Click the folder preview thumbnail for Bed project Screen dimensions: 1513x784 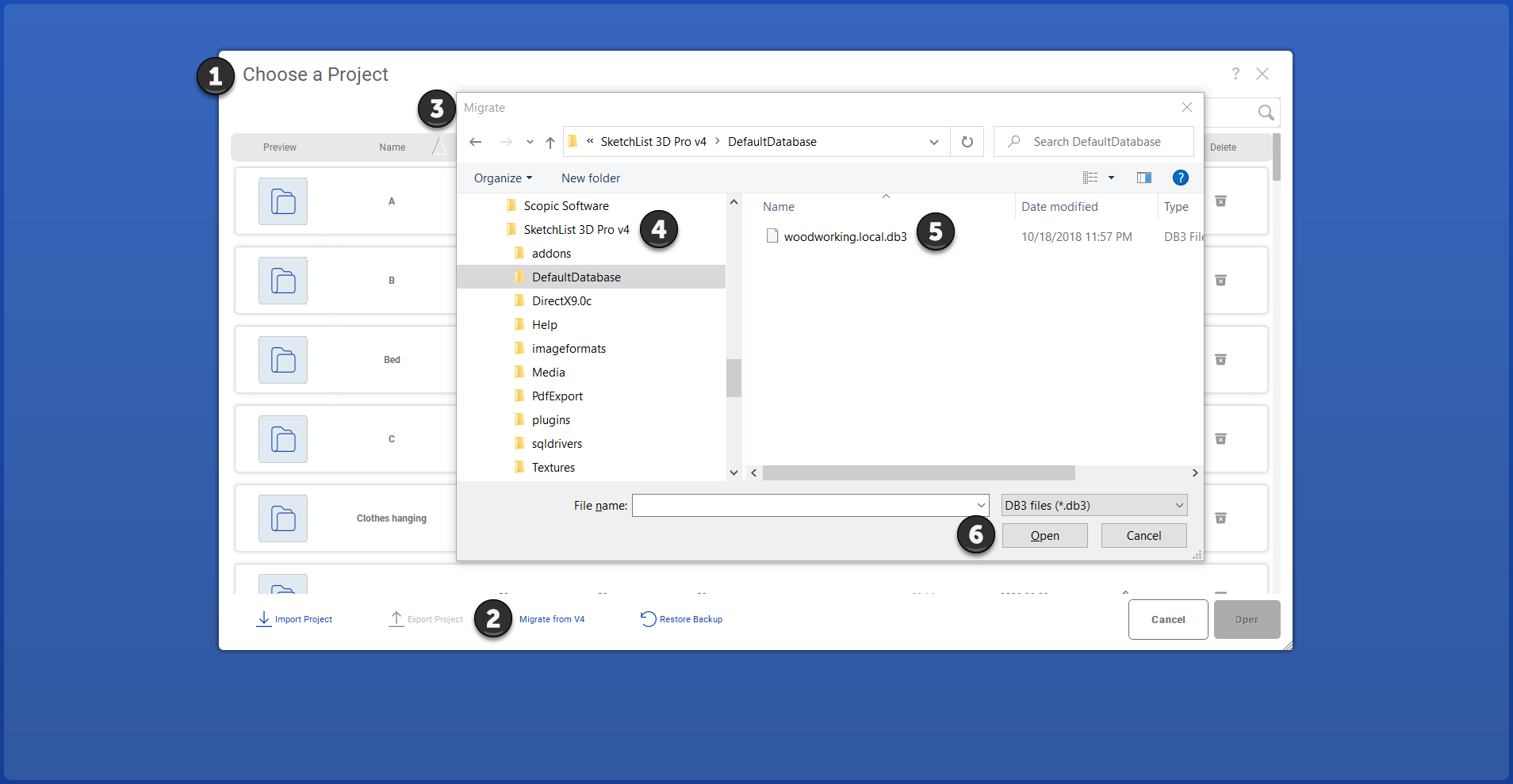pos(283,360)
